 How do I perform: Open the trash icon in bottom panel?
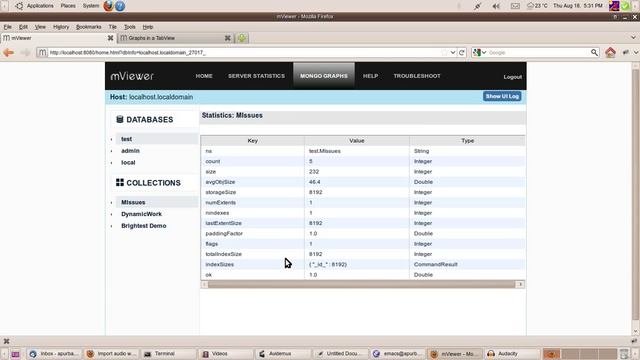coord(623,353)
